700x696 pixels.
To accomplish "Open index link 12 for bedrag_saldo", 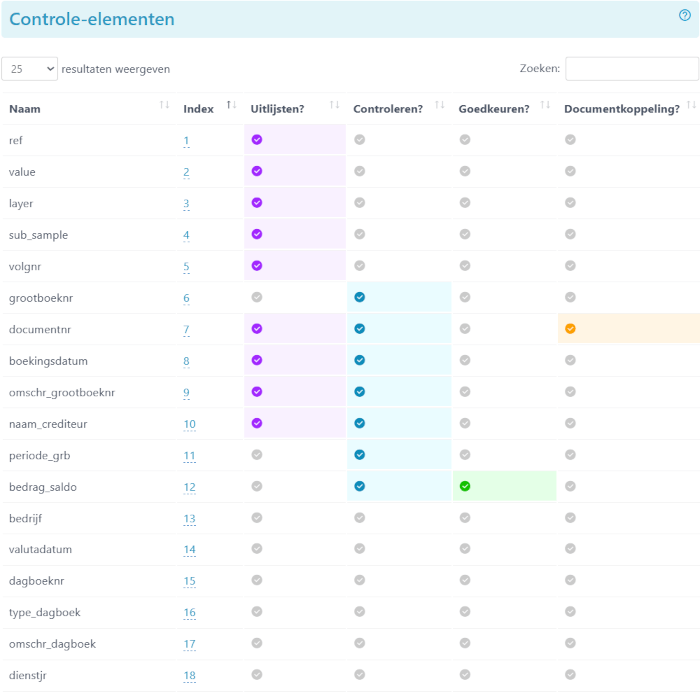I will 189,487.
